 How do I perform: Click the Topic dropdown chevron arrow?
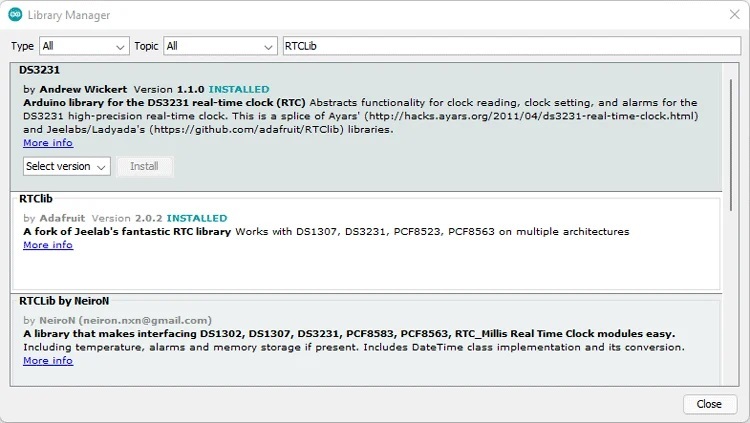point(268,47)
